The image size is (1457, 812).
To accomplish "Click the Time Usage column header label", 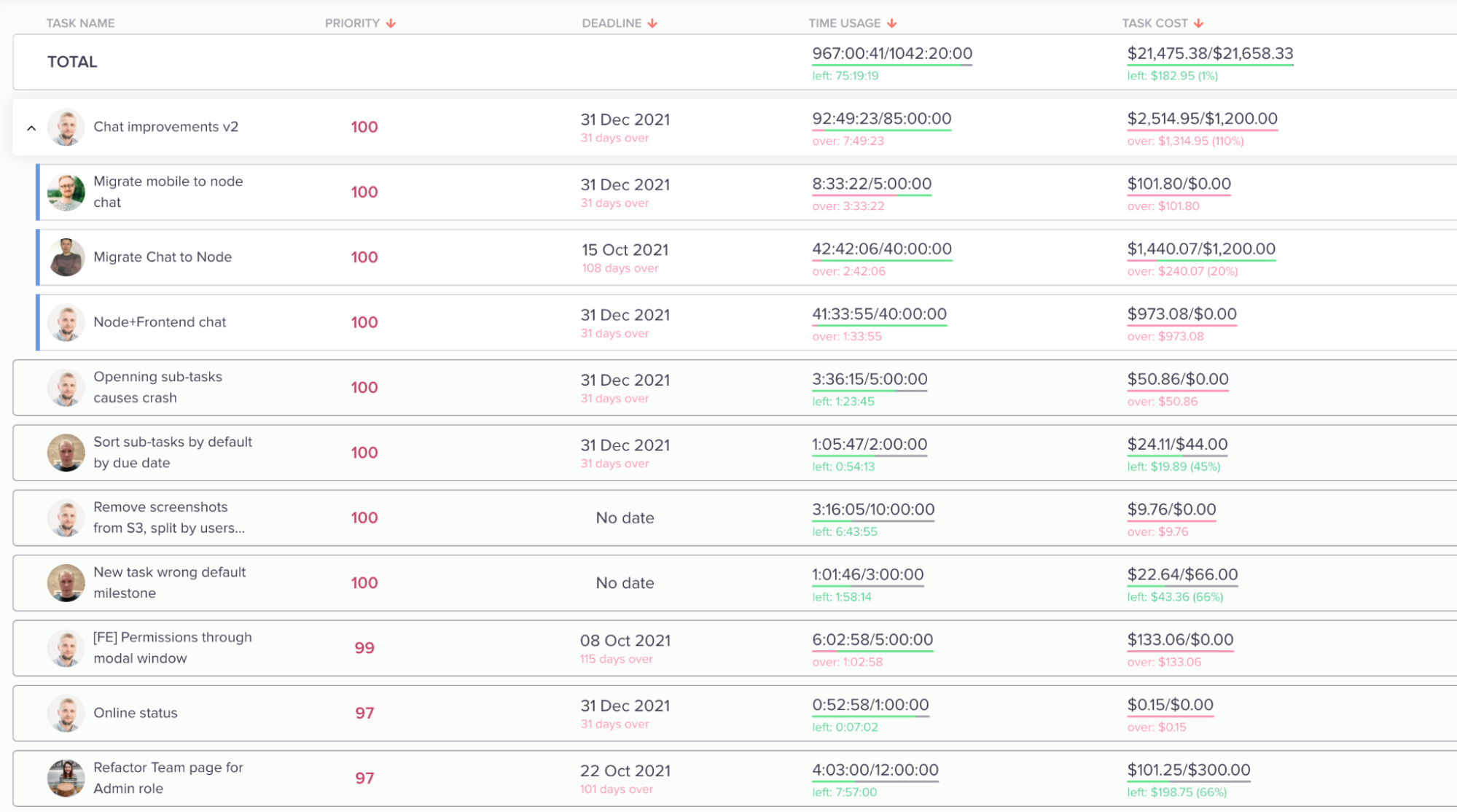I will pyautogui.click(x=844, y=23).
